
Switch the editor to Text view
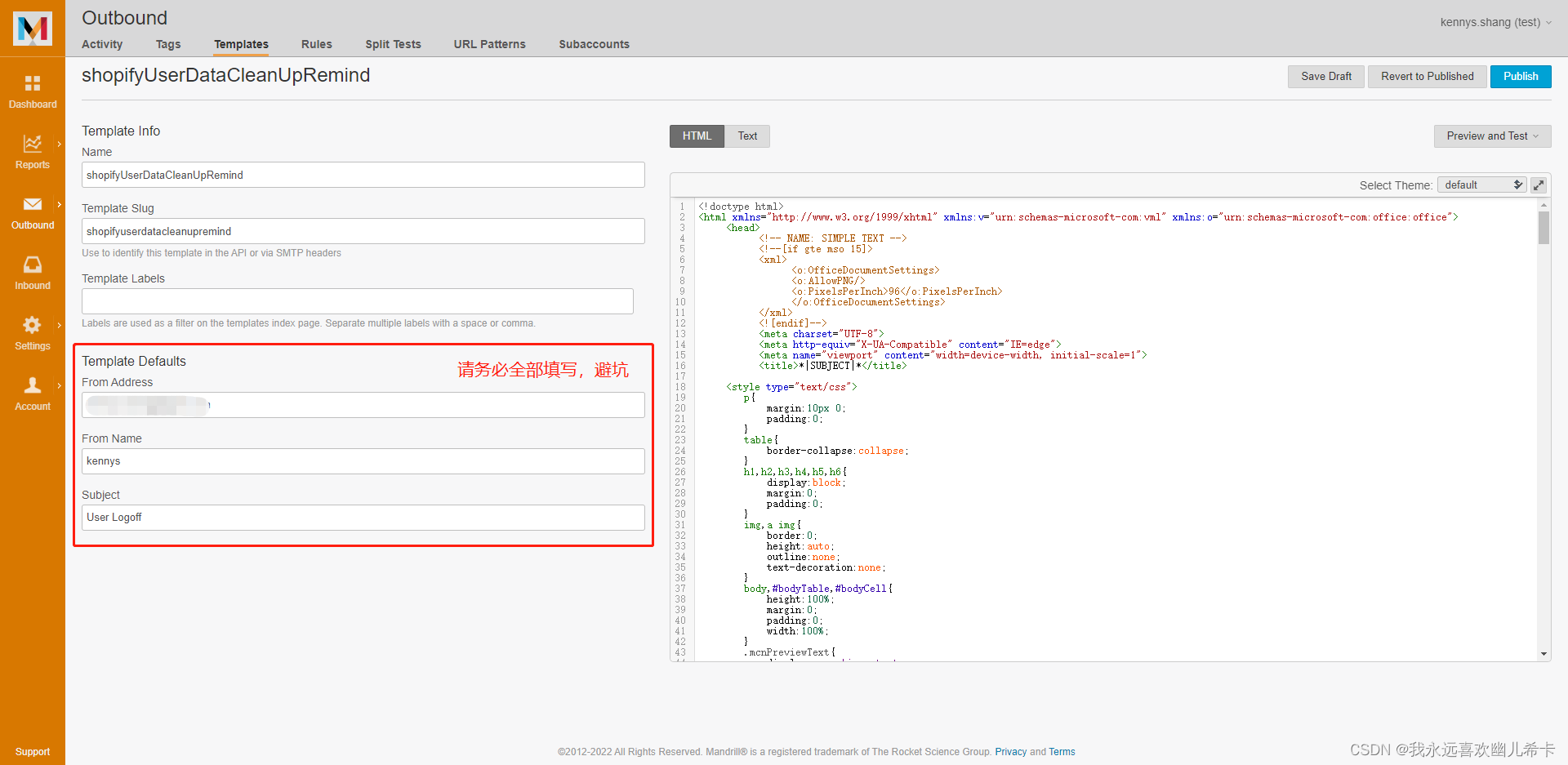(746, 136)
